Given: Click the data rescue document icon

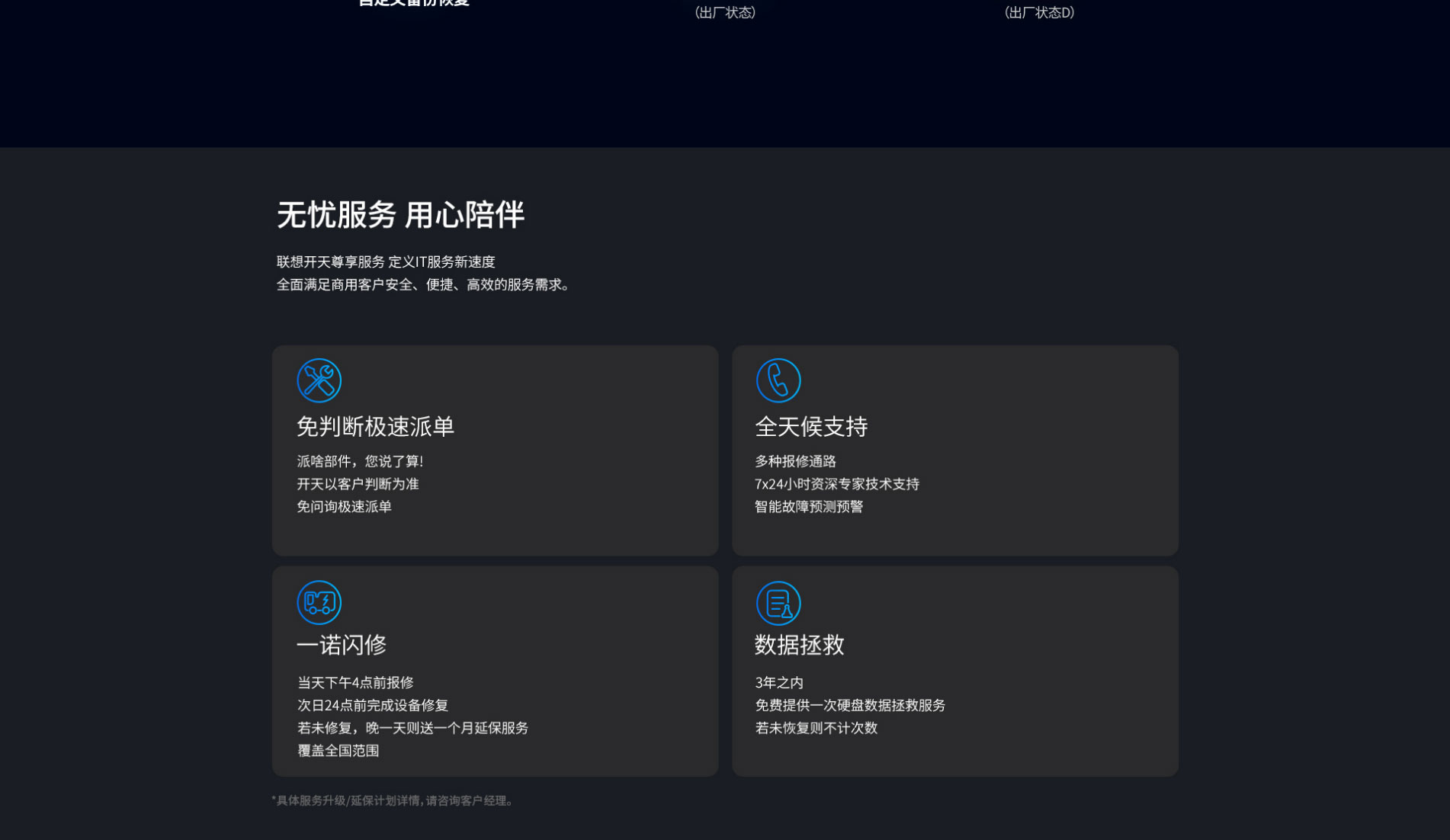Looking at the screenshot, I should pos(778,603).
